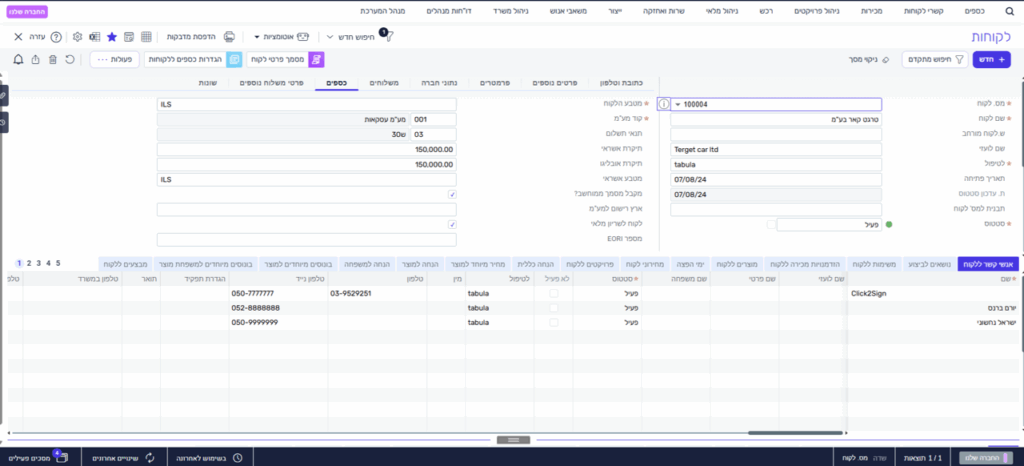The width and height of the screenshot is (1024, 466).
Task: Open settings gear icon in toolbar
Action: pos(77,37)
